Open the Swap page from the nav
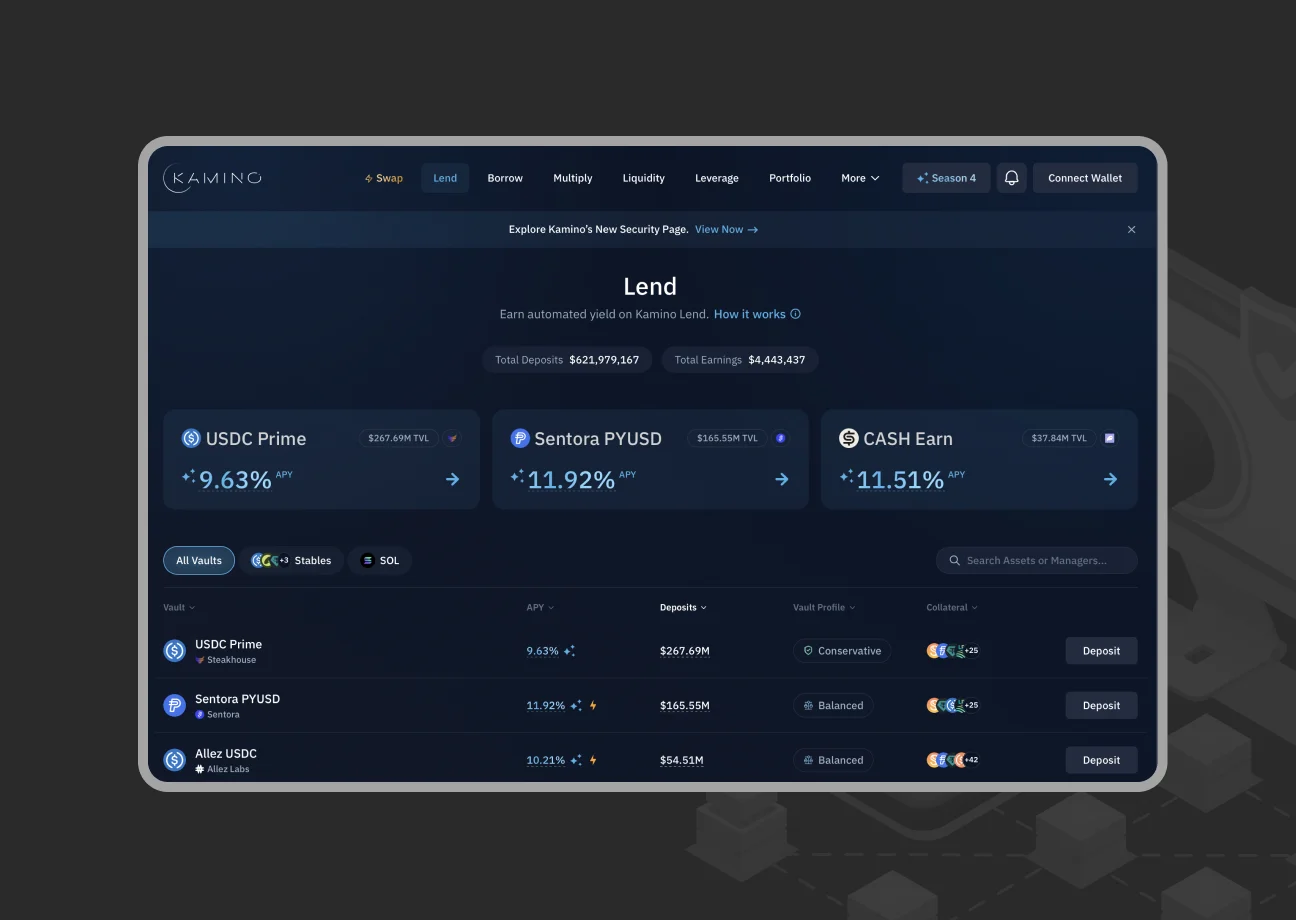The width and height of the screenshot is (1296, 920). coord(383,178)
